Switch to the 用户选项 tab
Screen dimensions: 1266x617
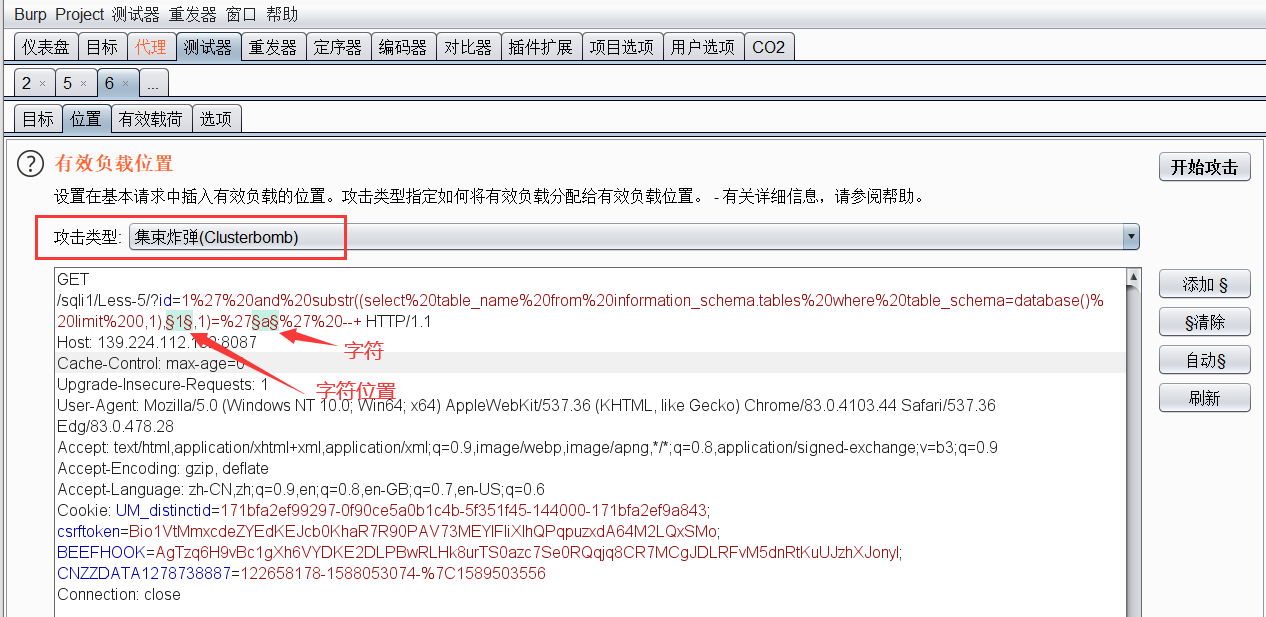[x=703, y=47]
